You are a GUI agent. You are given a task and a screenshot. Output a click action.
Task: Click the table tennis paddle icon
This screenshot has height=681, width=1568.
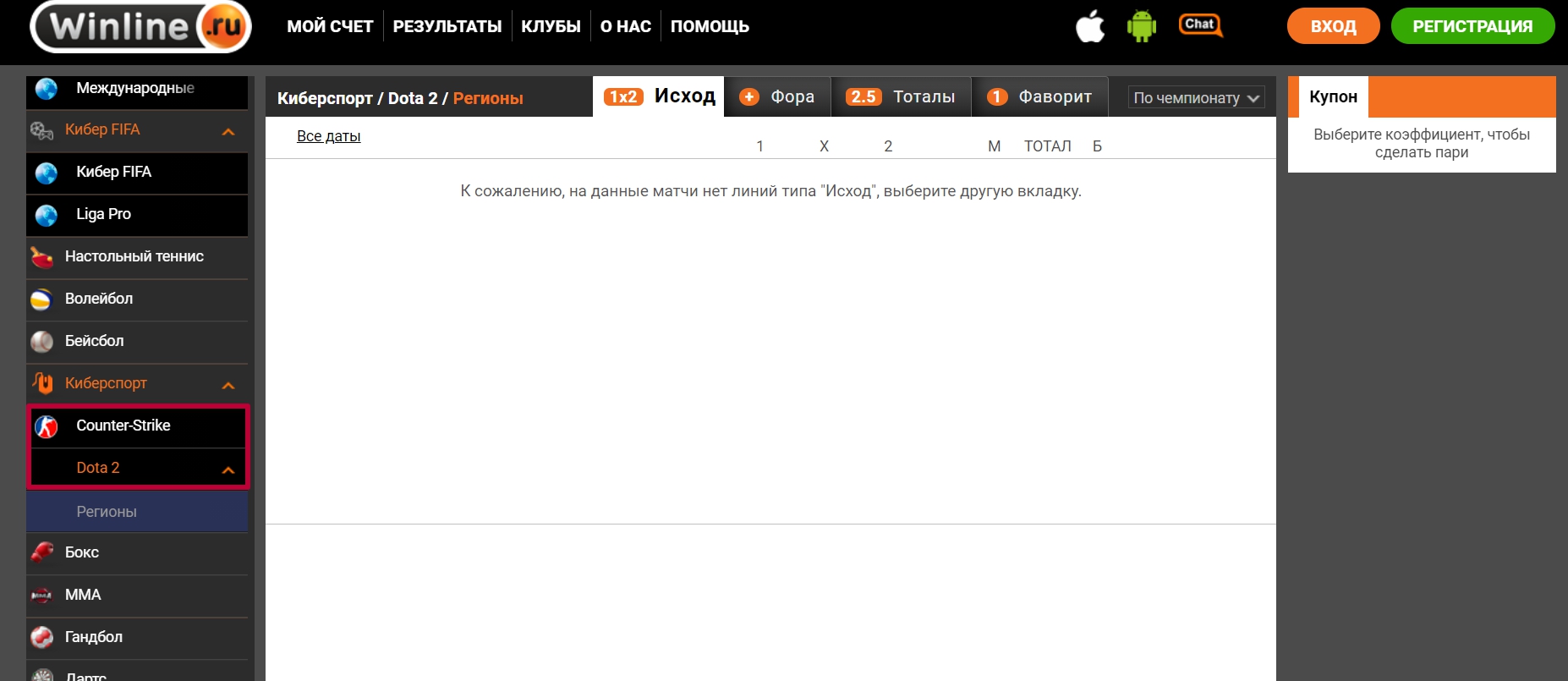41,256
